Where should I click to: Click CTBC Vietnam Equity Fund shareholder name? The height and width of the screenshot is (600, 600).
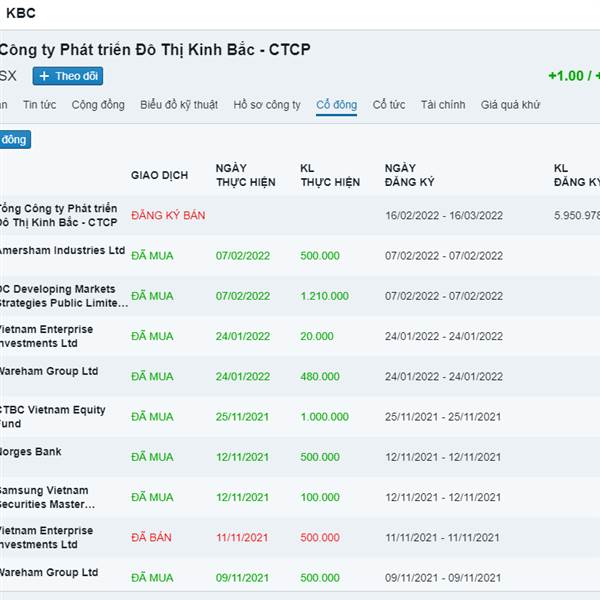pyautogui.click(x=52, y=417)
